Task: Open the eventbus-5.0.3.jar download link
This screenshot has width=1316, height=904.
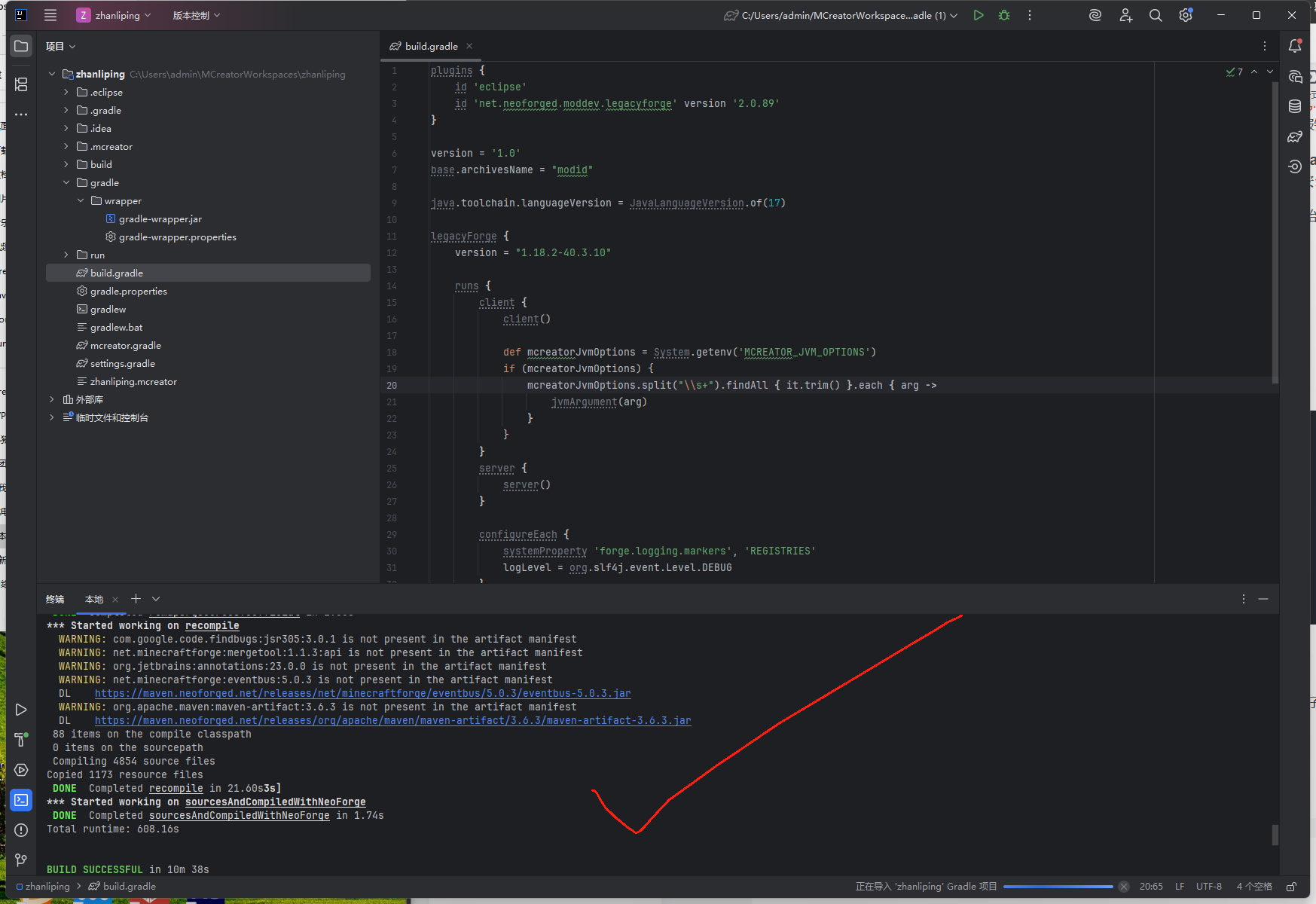Action: point(362,693)
